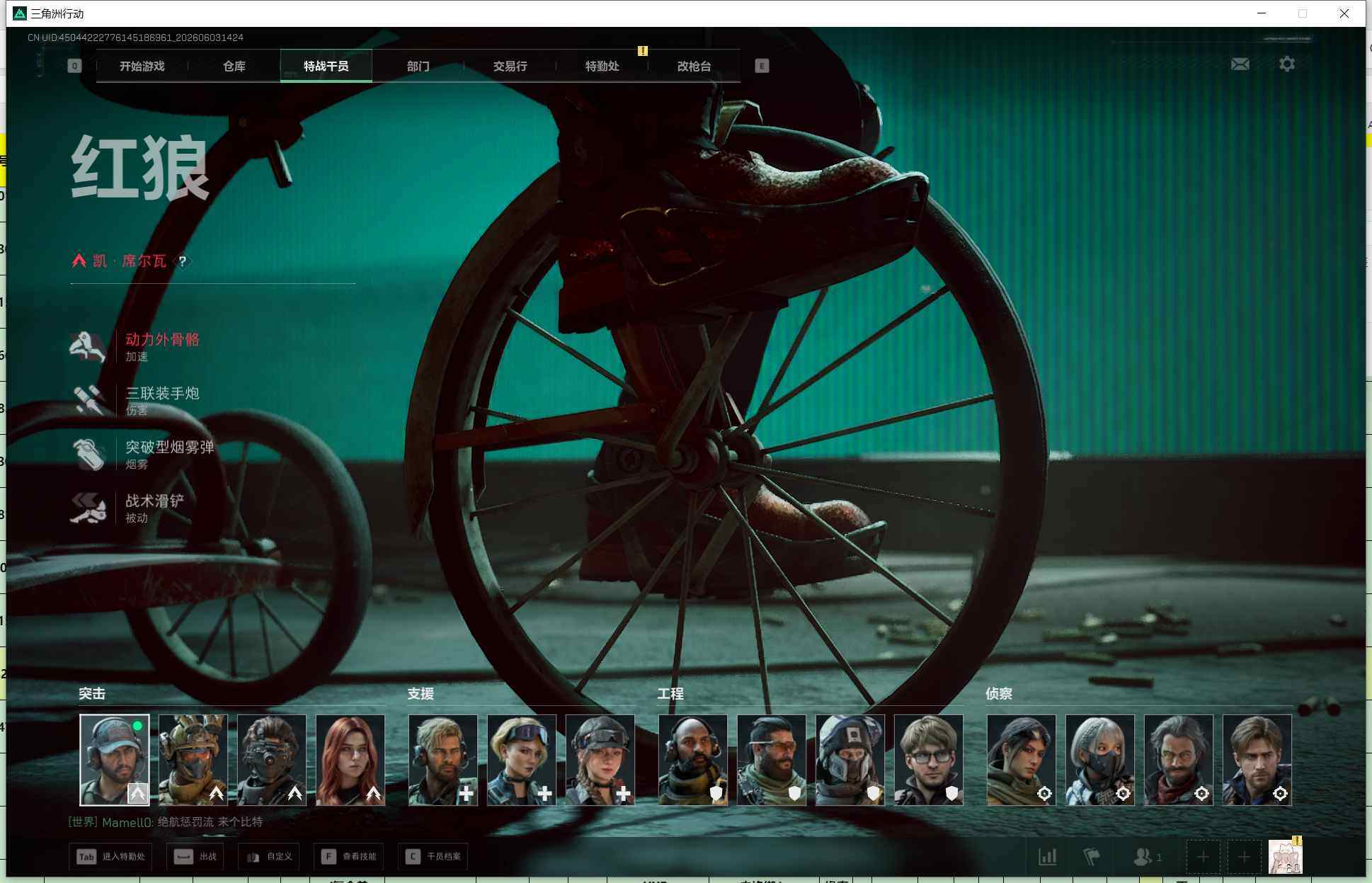Viewport: 1372px width, 883px height.
Task: Select the braided woman with helmet portrait
Action: 600,760
